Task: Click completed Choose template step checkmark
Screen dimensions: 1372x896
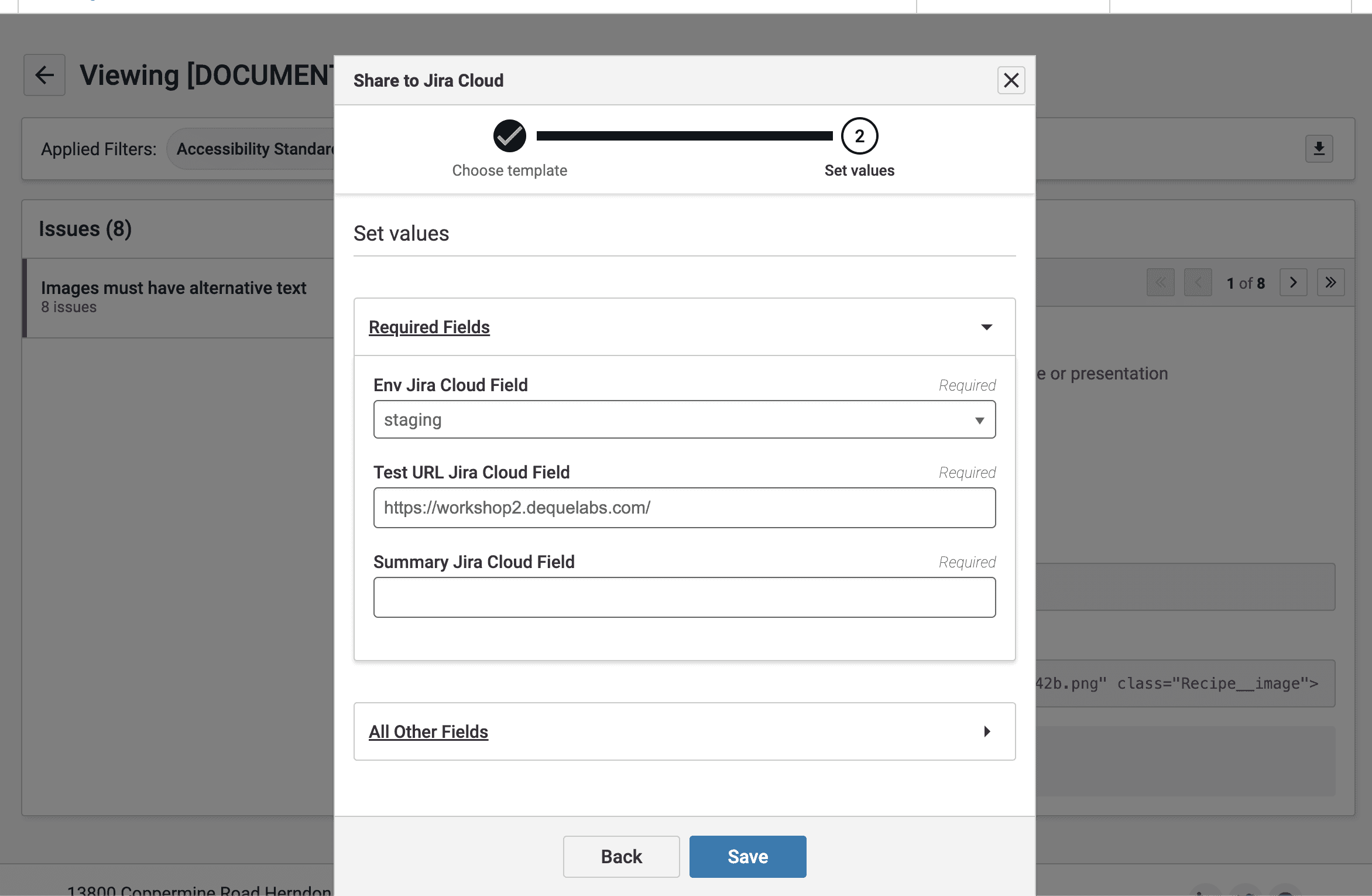Action: coord(509,136)
